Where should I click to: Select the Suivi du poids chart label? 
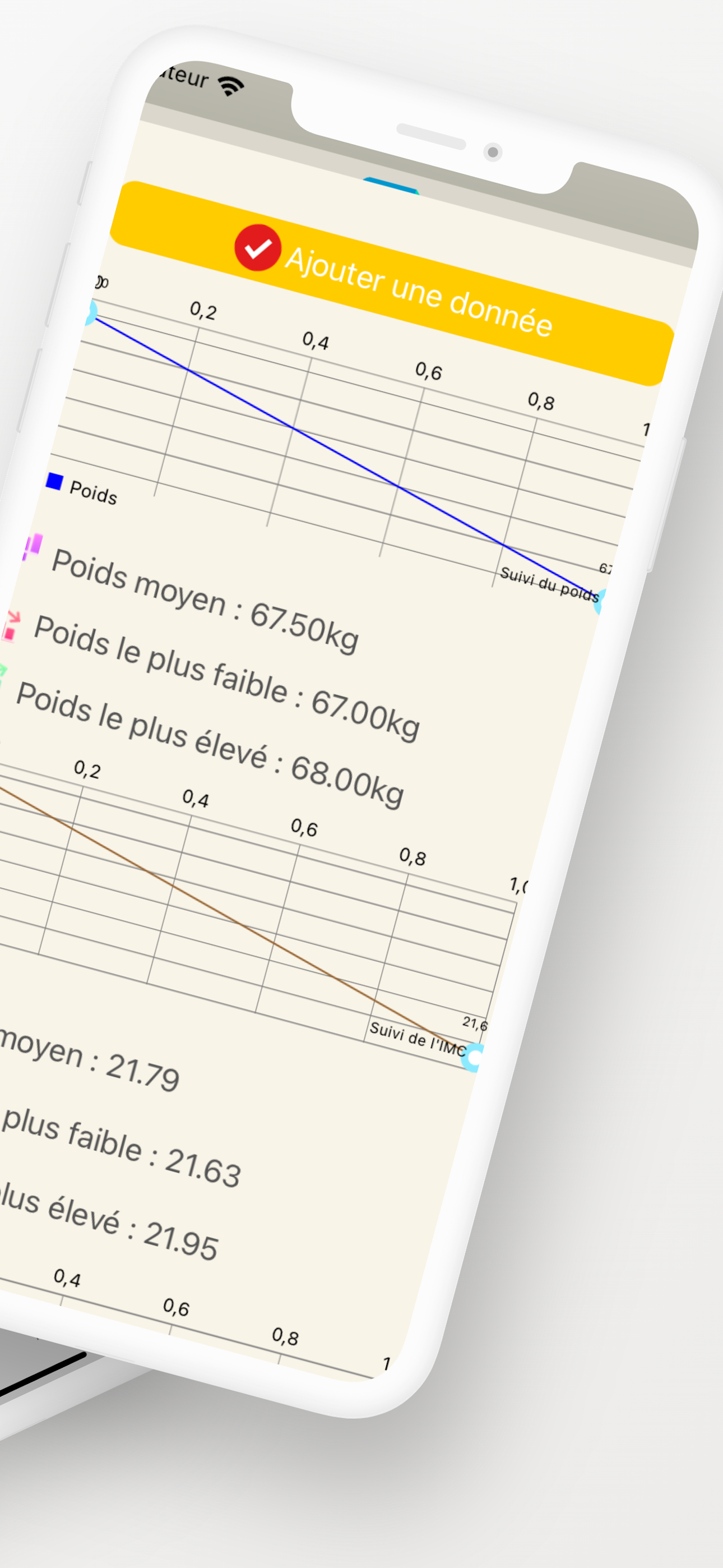[550, 584]
